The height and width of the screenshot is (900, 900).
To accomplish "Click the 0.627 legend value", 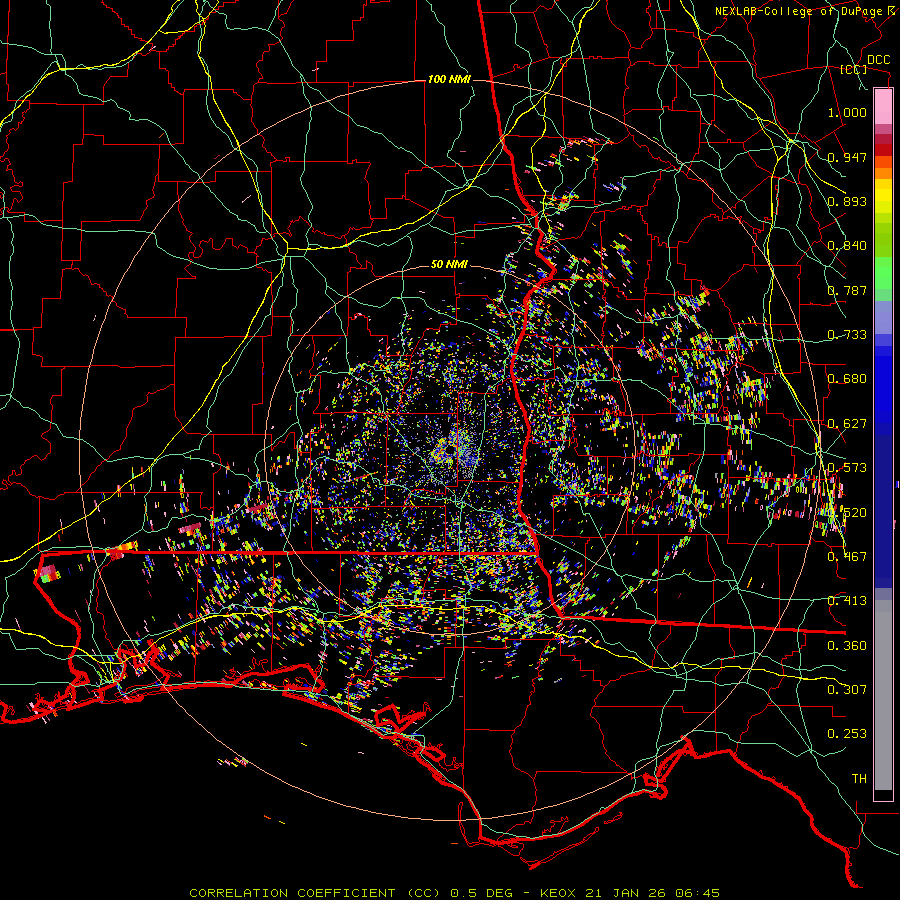I will pyautogui.click(x=847, y=424).
